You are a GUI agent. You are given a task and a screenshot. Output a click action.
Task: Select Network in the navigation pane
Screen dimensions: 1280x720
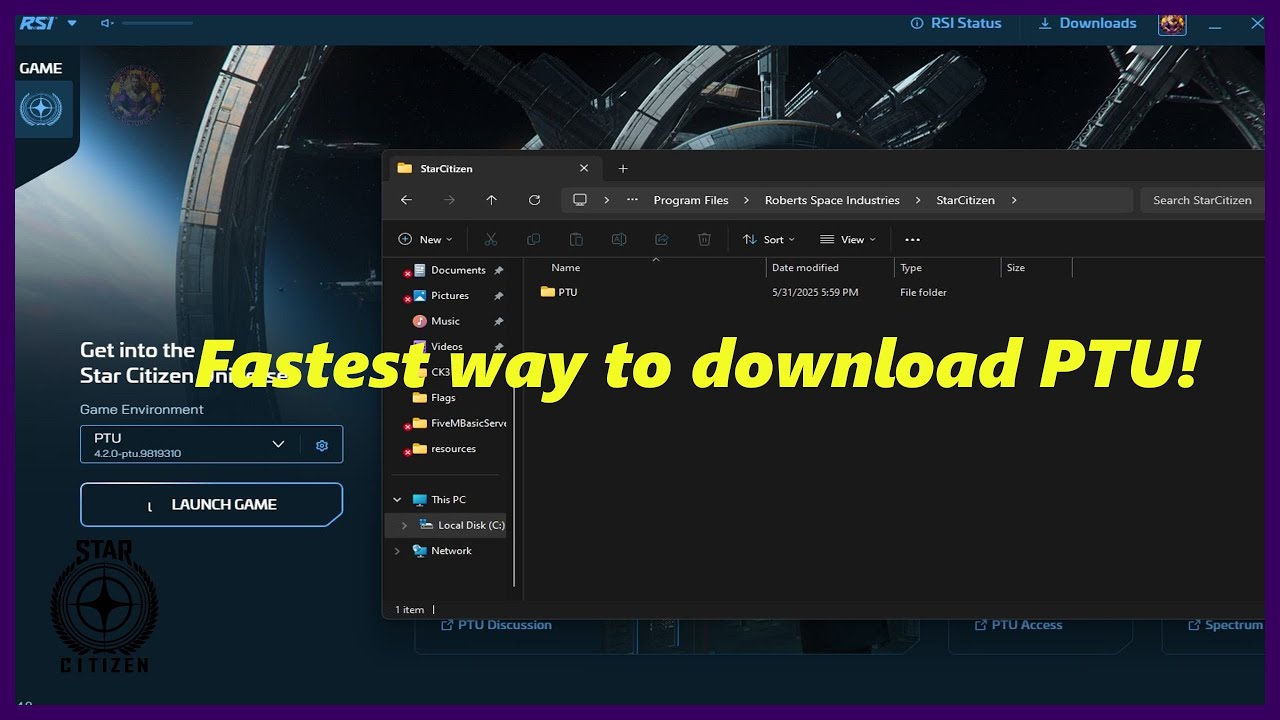point(451,551)
